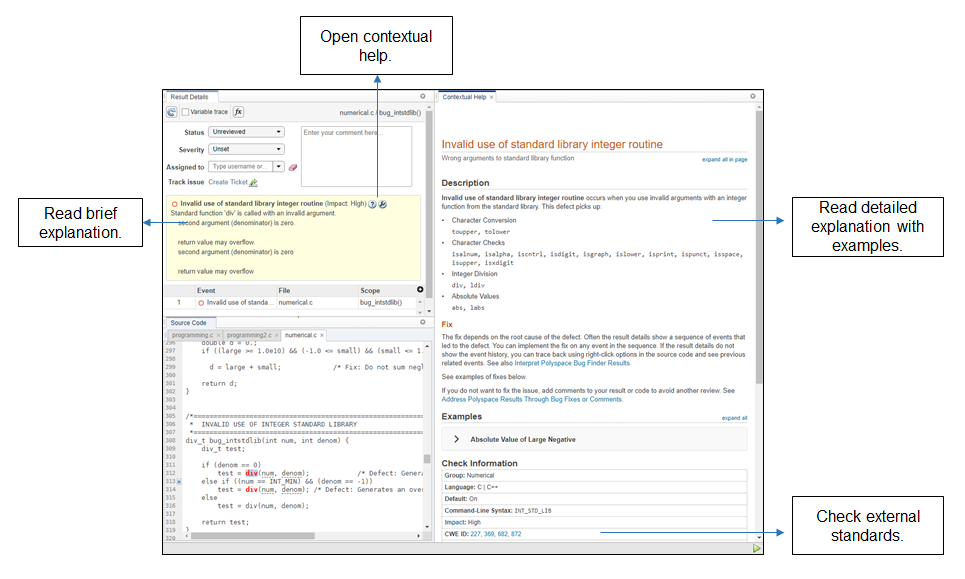
Task: Open the help question-mark icon next to defect title
Action: (372, 204)
